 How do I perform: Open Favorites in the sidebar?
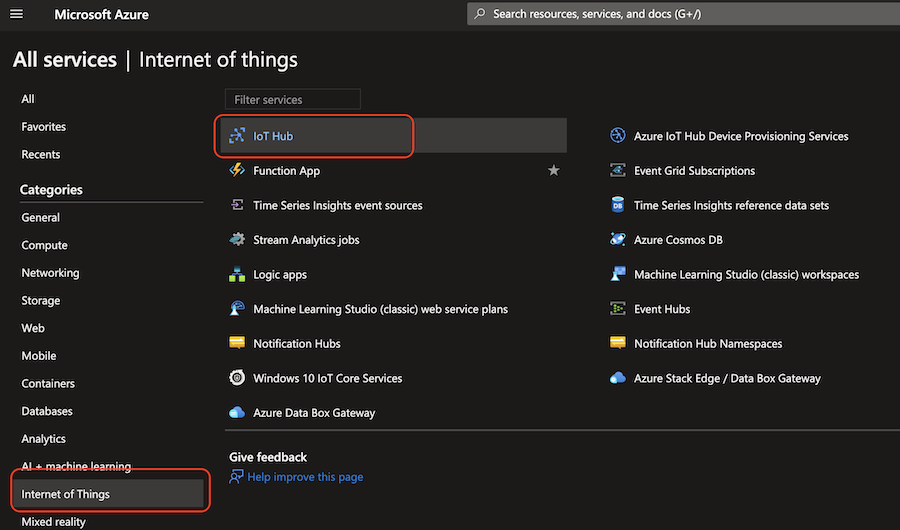coord(44,126)
